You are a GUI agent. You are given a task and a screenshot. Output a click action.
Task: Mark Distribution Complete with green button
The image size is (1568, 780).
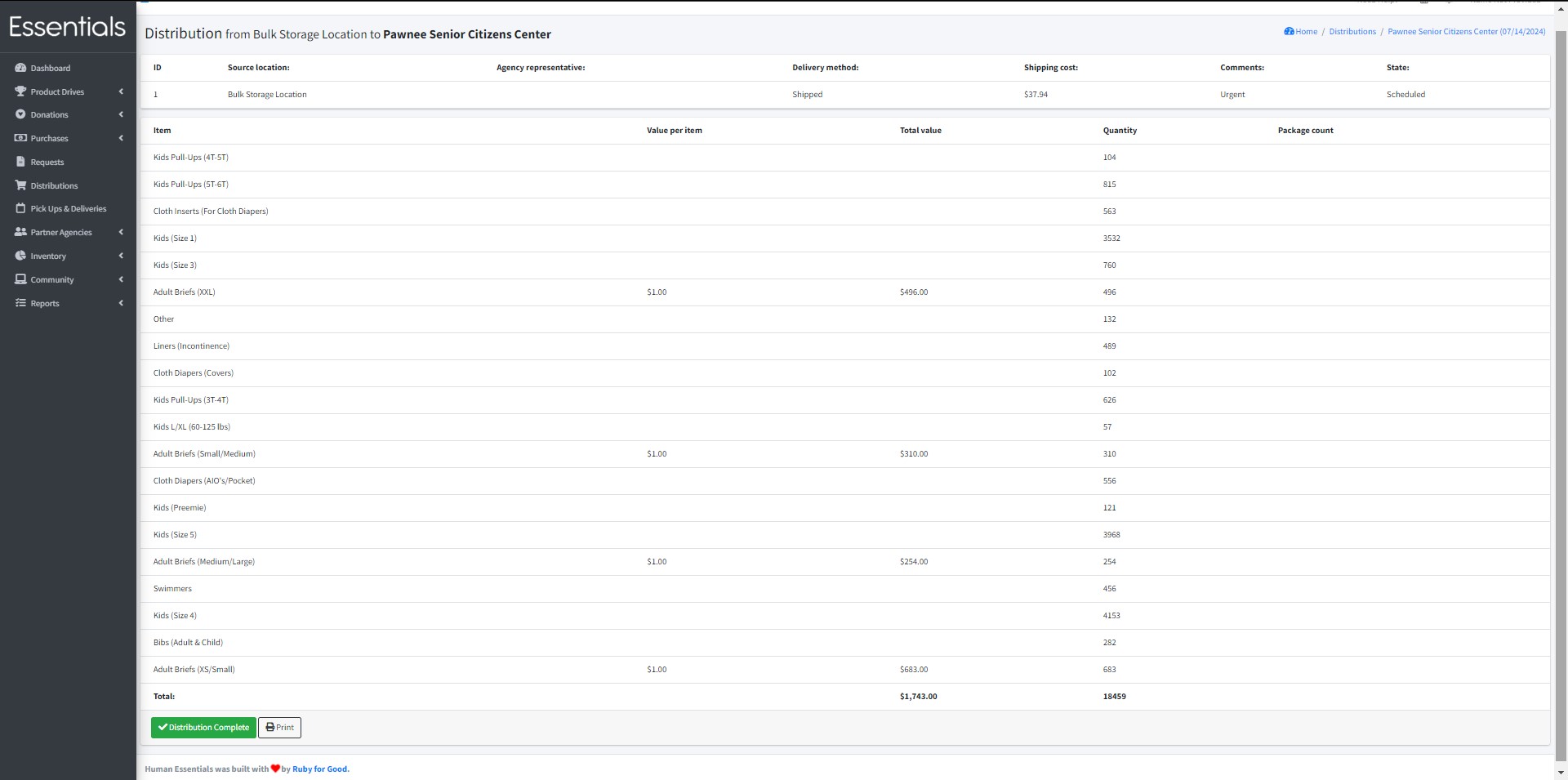(x=203, y=727)
